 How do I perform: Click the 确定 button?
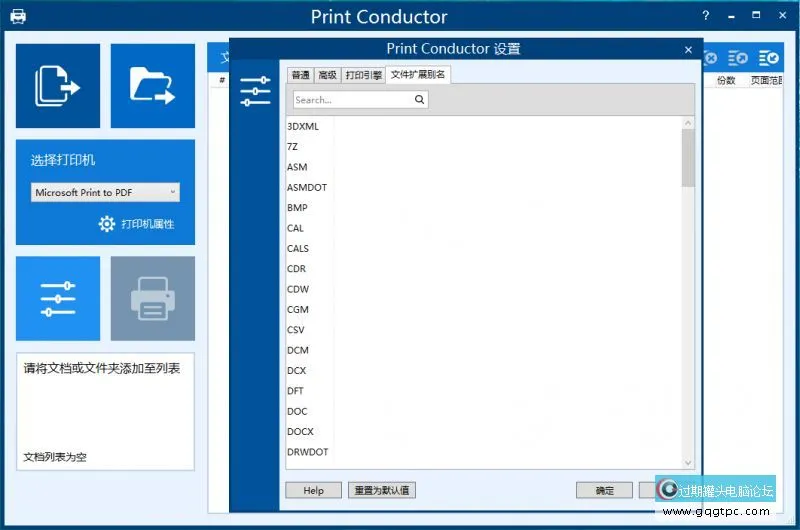click(x=604, y=490)
